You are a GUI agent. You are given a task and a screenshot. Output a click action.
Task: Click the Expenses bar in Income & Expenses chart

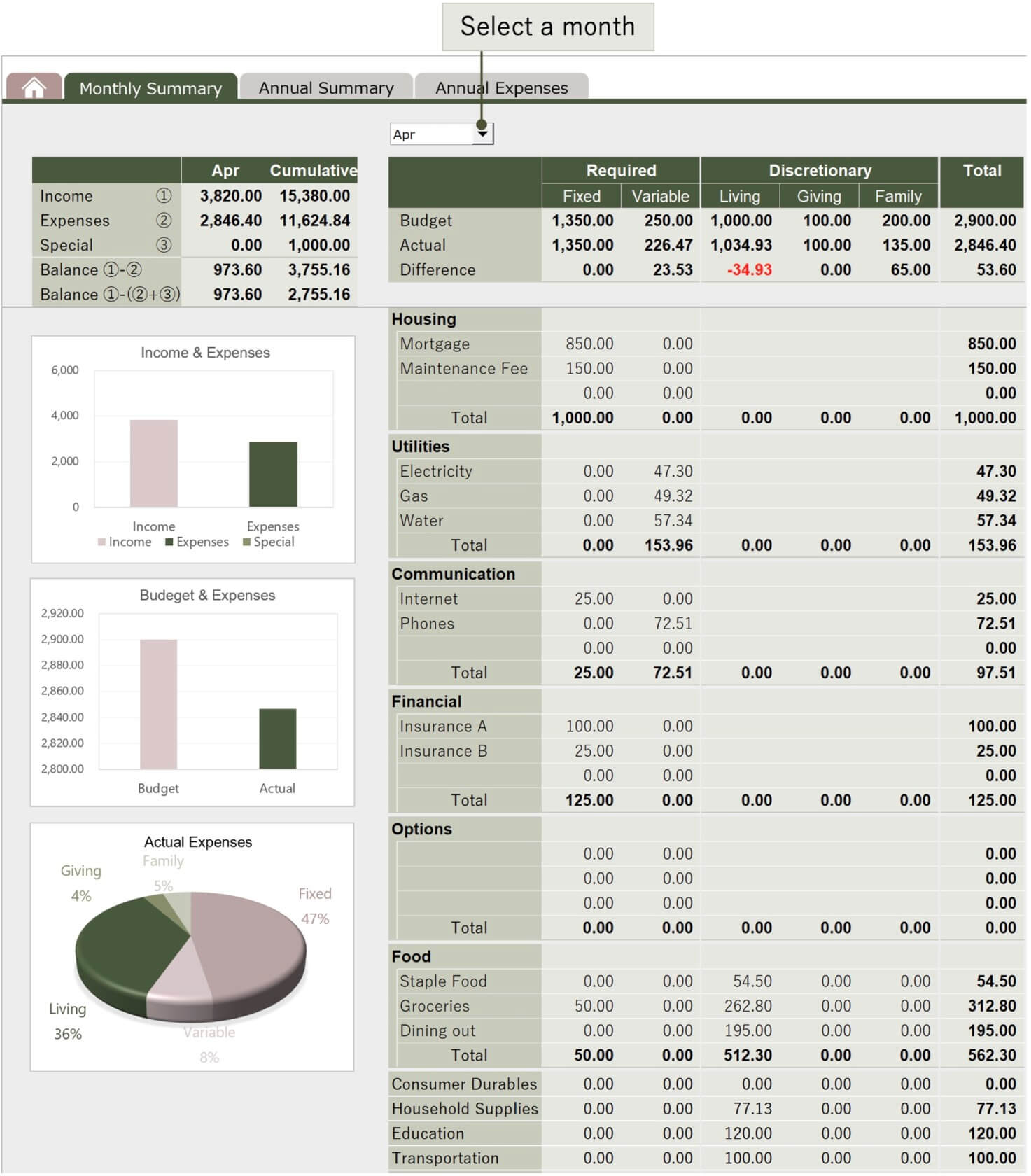(x=273, y=475)
